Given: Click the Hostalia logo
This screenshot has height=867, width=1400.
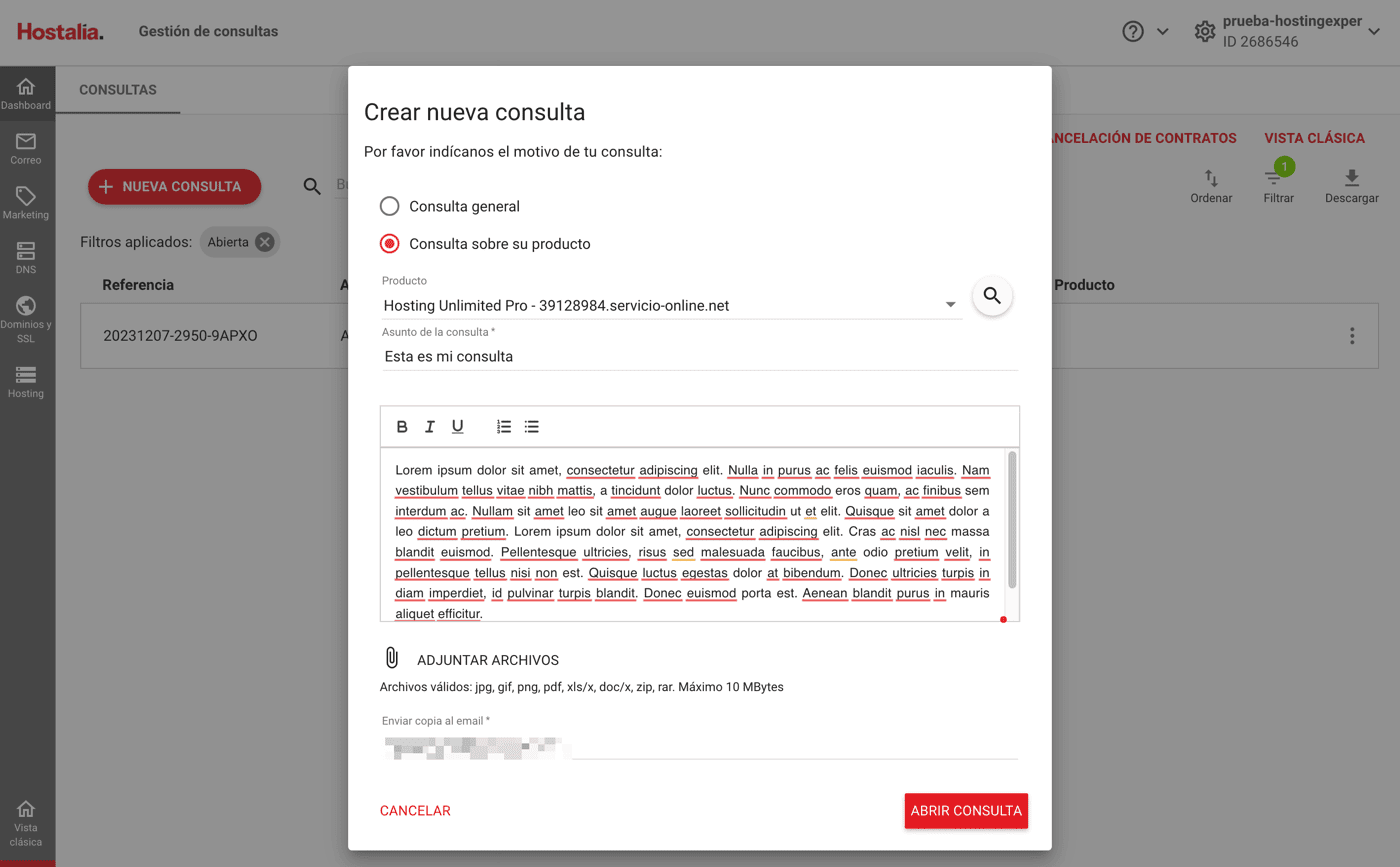Looking at the screenshot, I should click(60, 32).
